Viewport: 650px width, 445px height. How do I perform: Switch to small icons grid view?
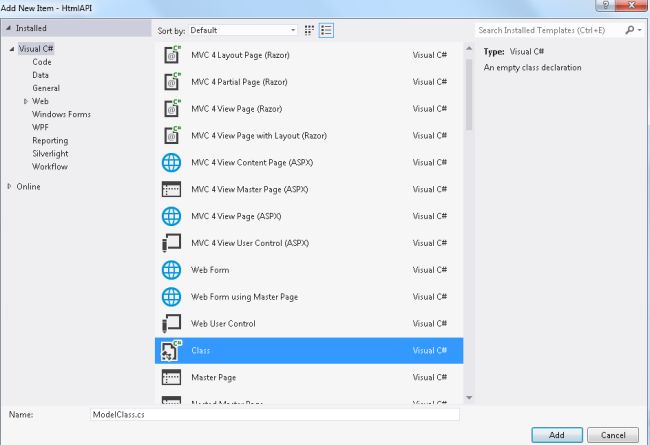coord(309,30)
